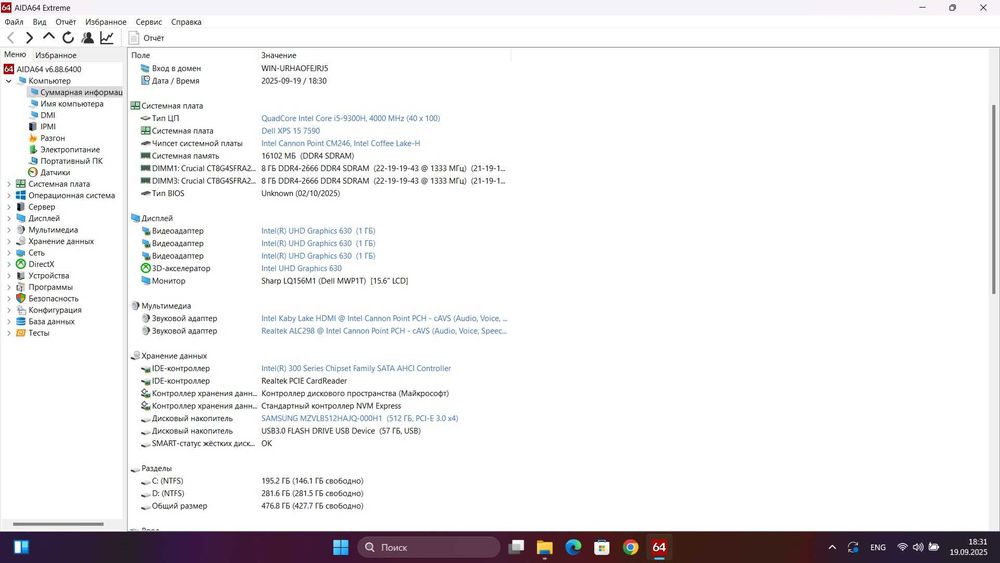Switch to the Избранное sidebar tab
Viewport: 1000px width, 563px height.
pos(55,55)
